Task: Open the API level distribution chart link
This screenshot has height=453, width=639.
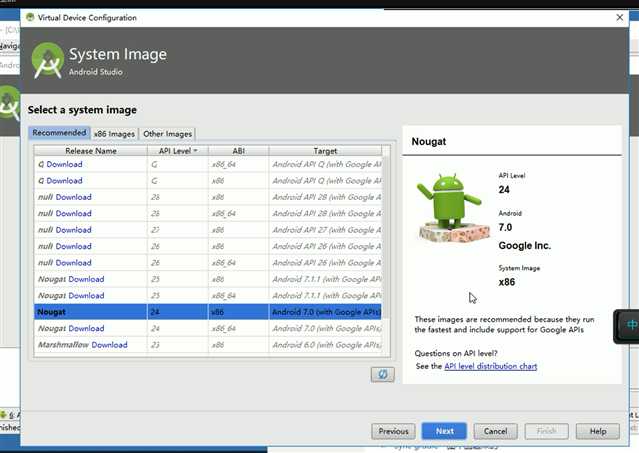Action: point(490,366)
